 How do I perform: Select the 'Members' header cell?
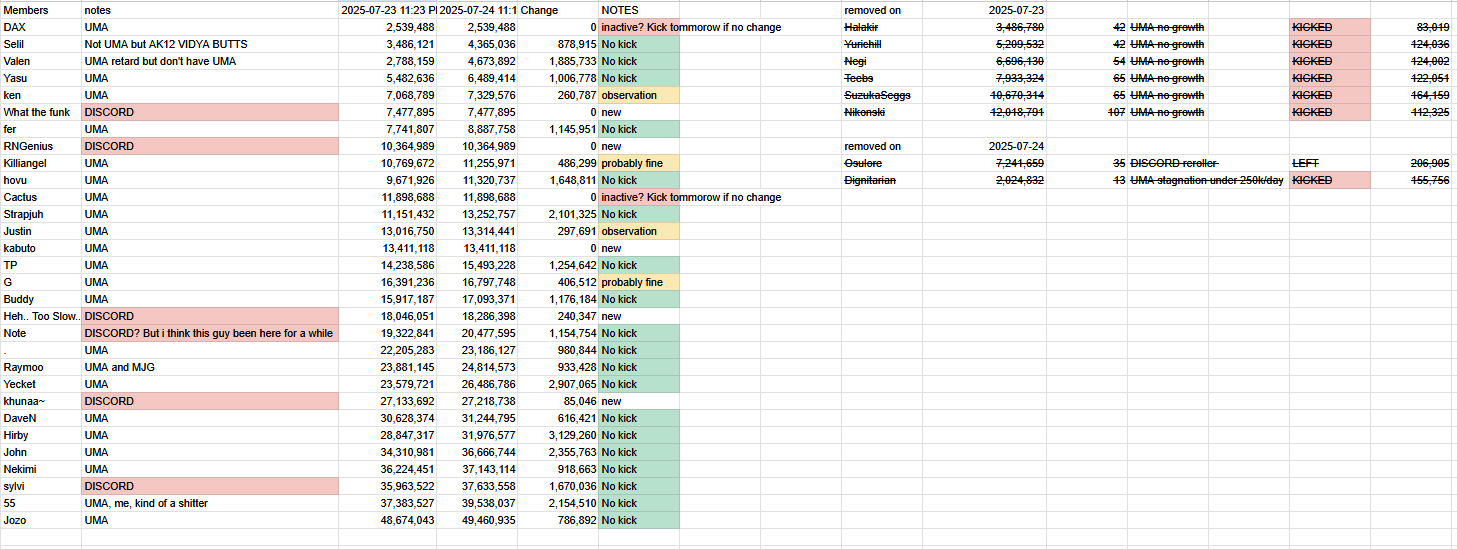coord(41,10)
